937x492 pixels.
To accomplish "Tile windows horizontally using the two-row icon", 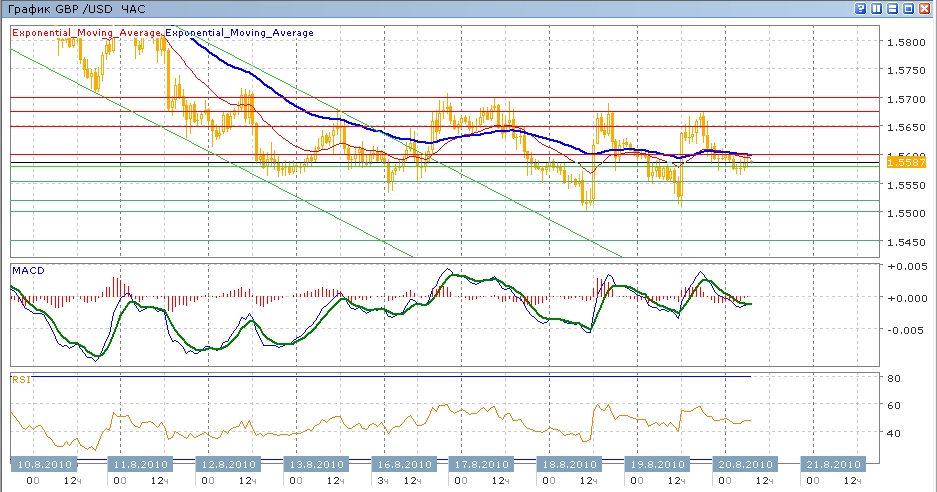I will coord(893,8).
